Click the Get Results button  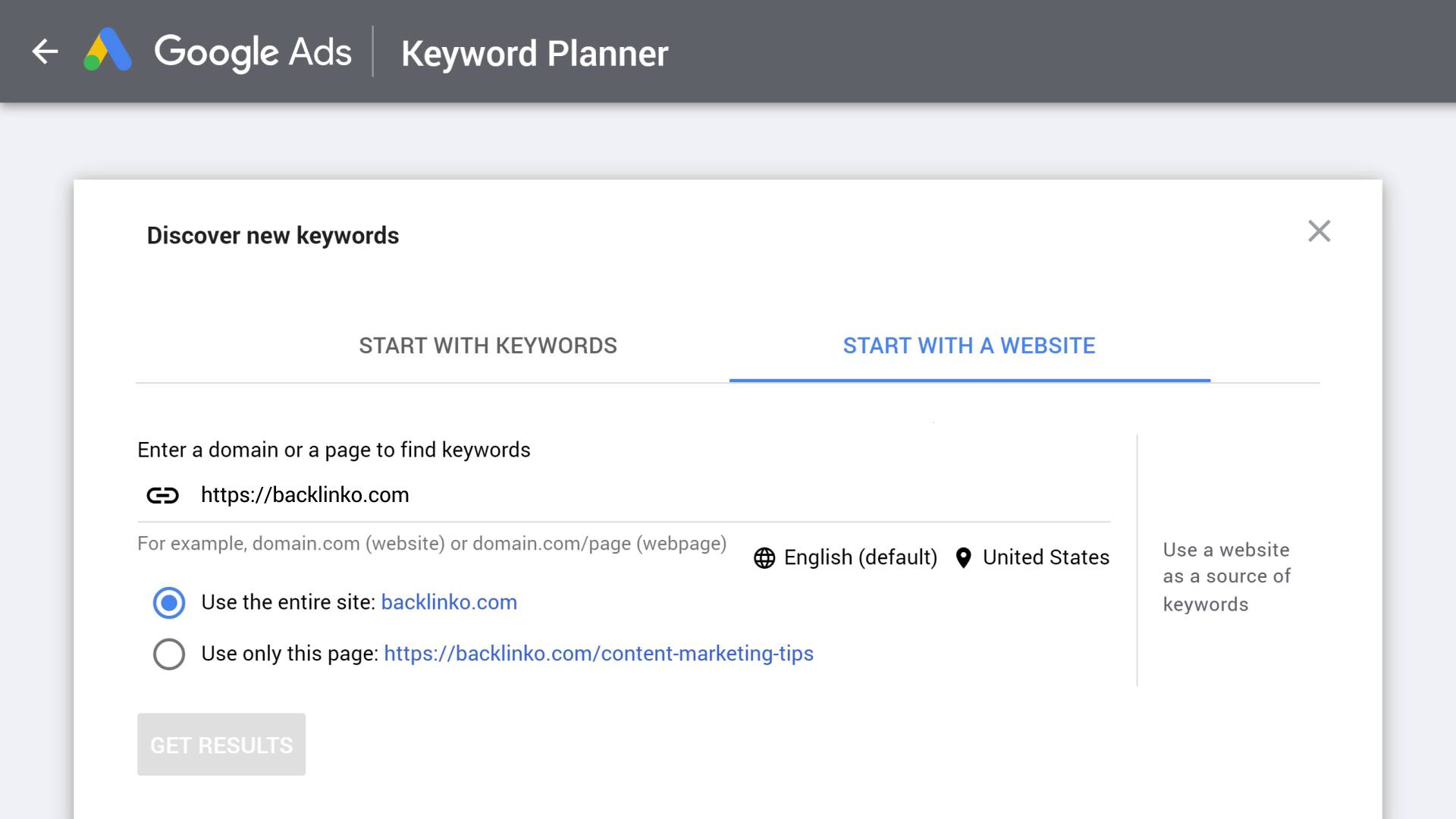point(221,744)
